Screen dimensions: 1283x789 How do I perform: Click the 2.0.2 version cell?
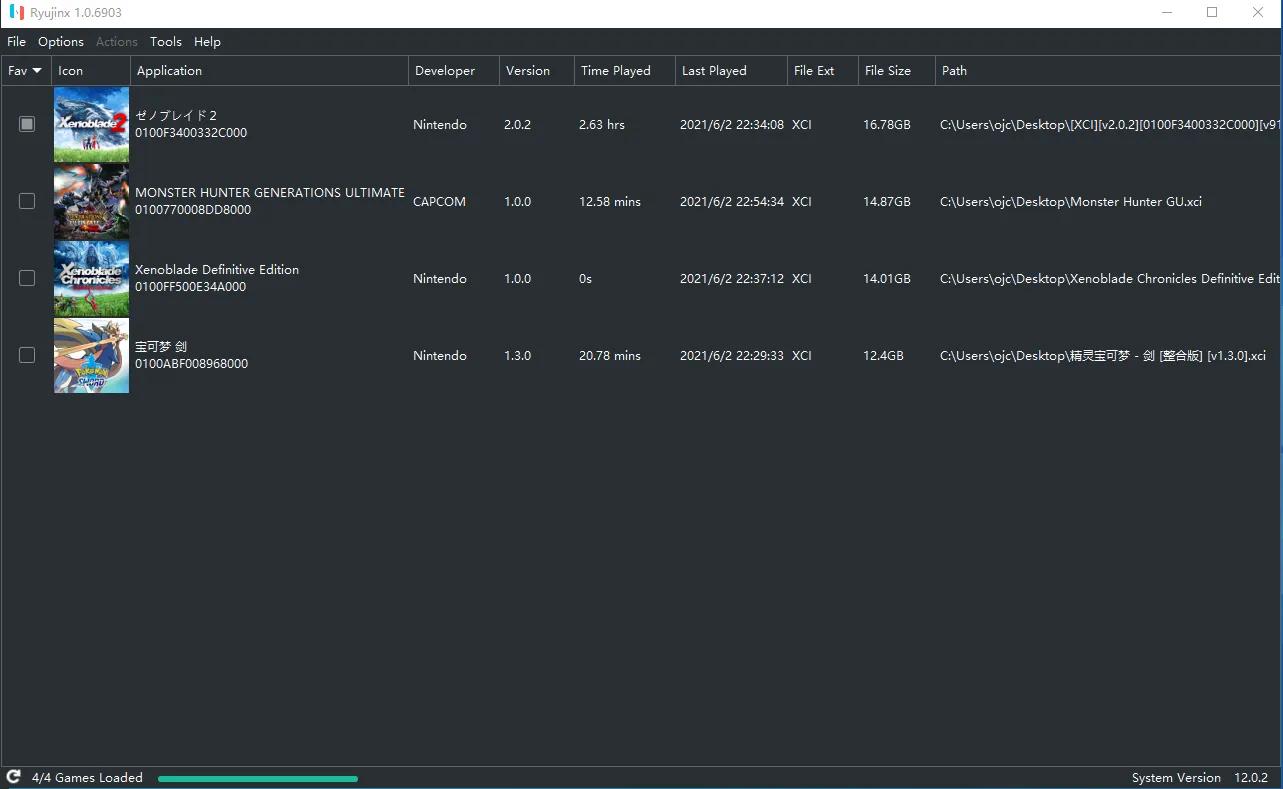click(x=518, y=125)
